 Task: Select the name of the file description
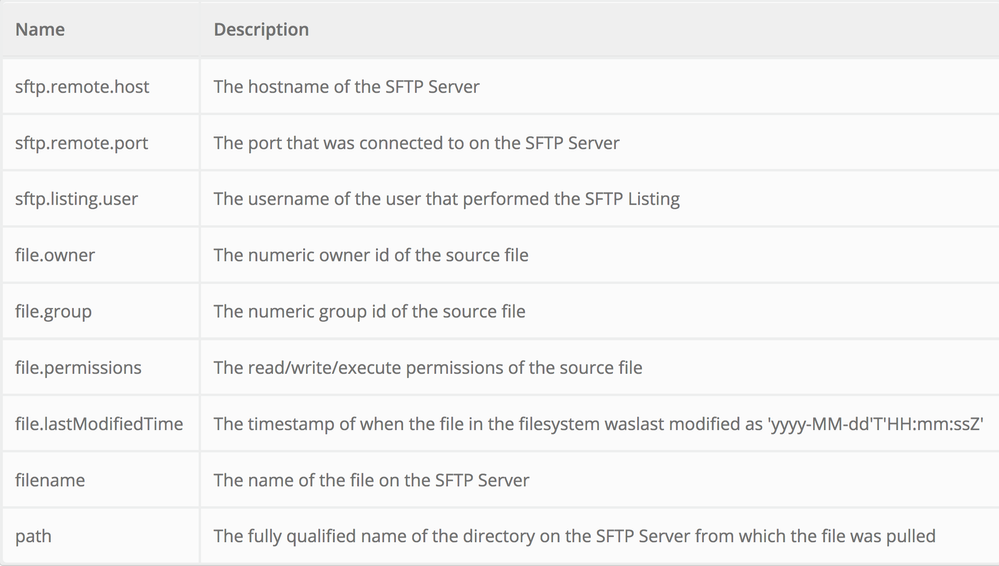[371, 480]
